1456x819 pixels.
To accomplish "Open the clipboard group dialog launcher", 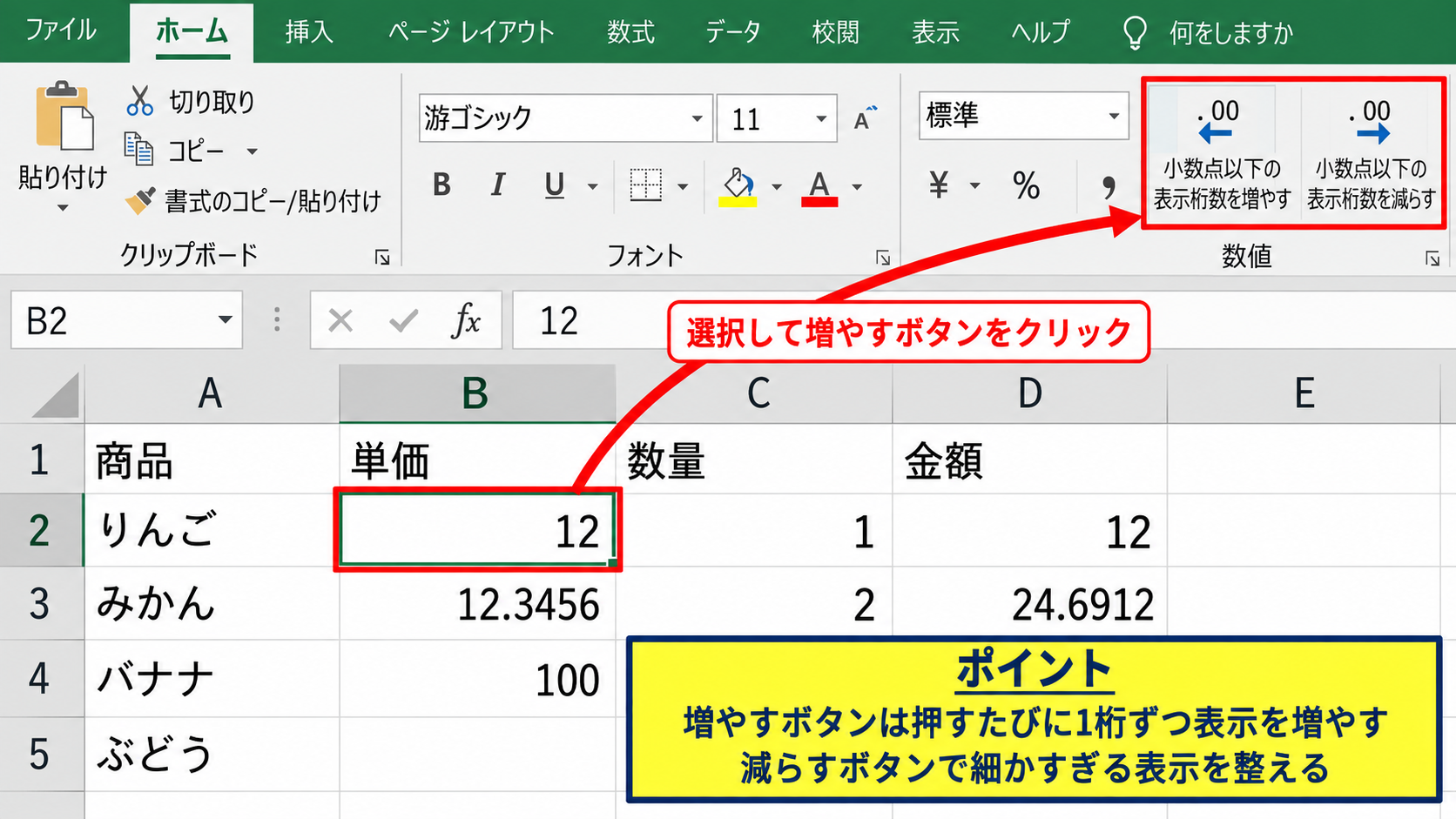I will click(382, 257).
